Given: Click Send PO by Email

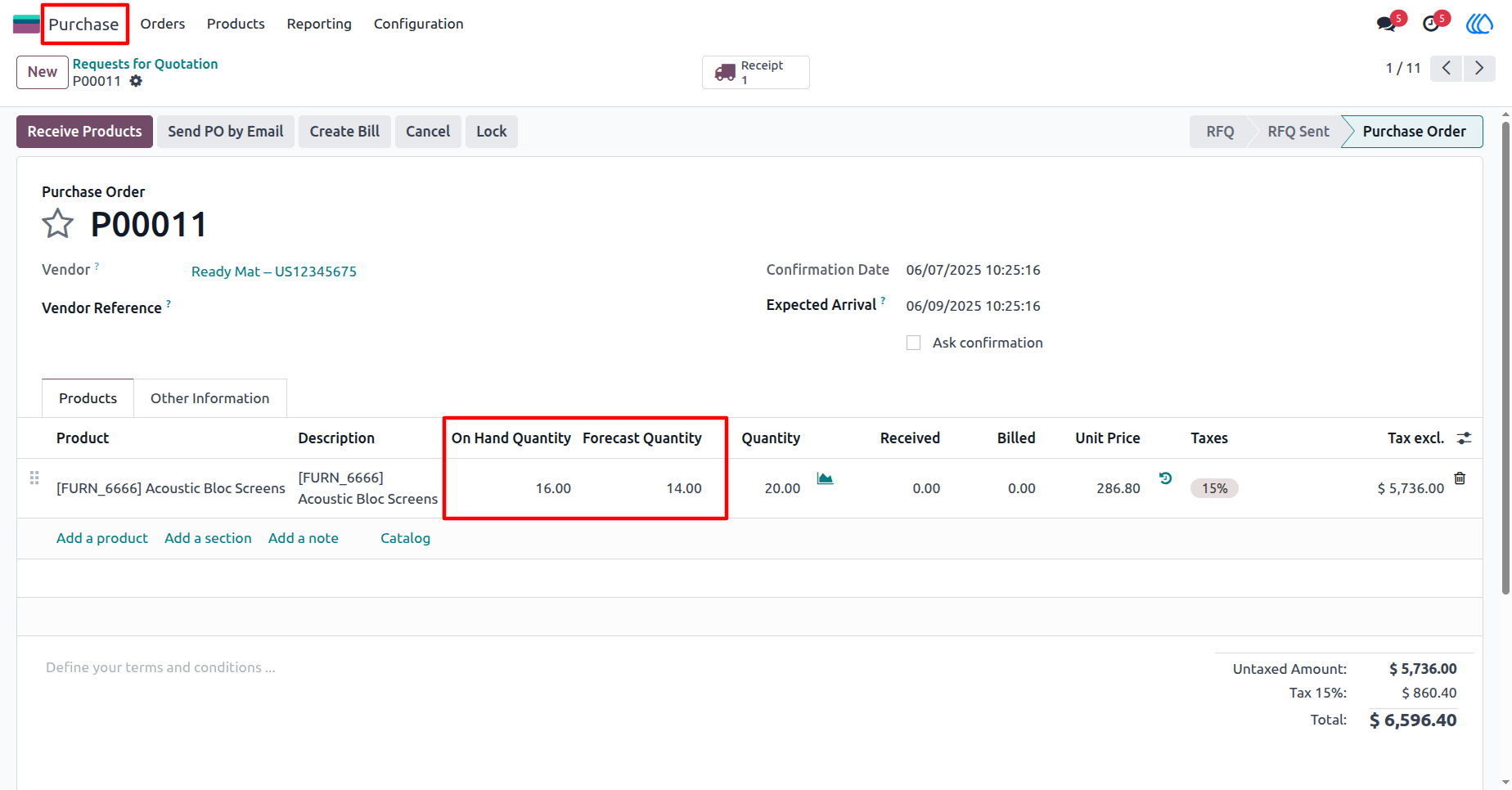Looking at the screenshot, I should [226, 132].
